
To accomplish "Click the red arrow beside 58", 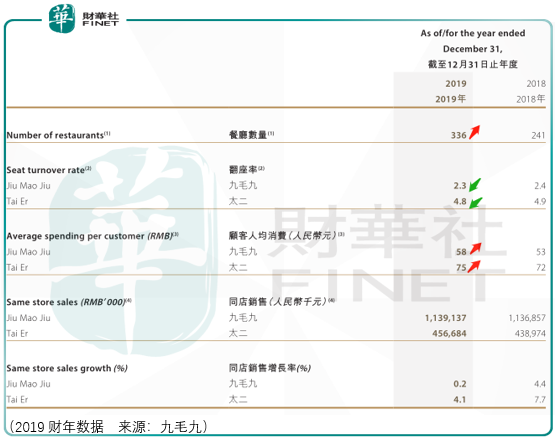I will [x=476, y=248].
